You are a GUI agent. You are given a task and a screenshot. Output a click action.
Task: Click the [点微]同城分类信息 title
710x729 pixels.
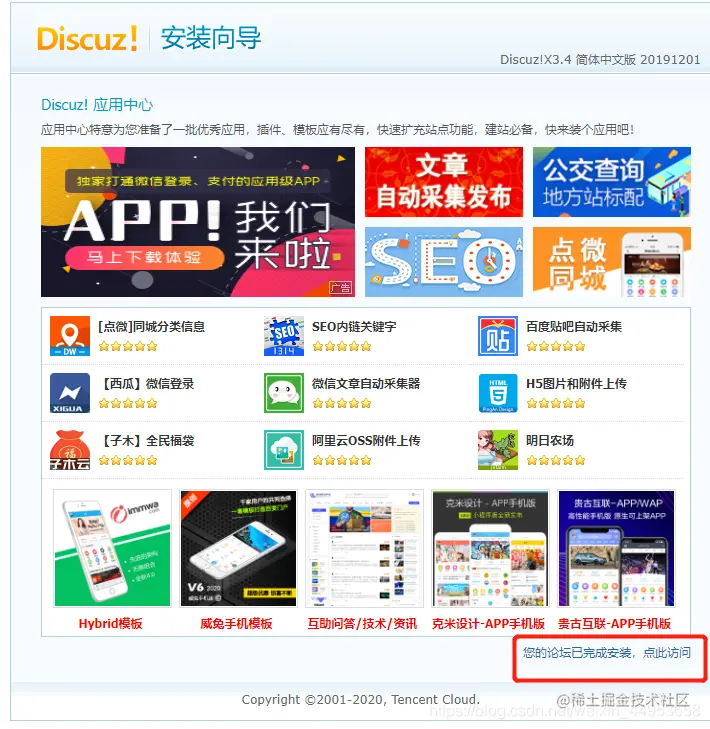pos(152,327)
